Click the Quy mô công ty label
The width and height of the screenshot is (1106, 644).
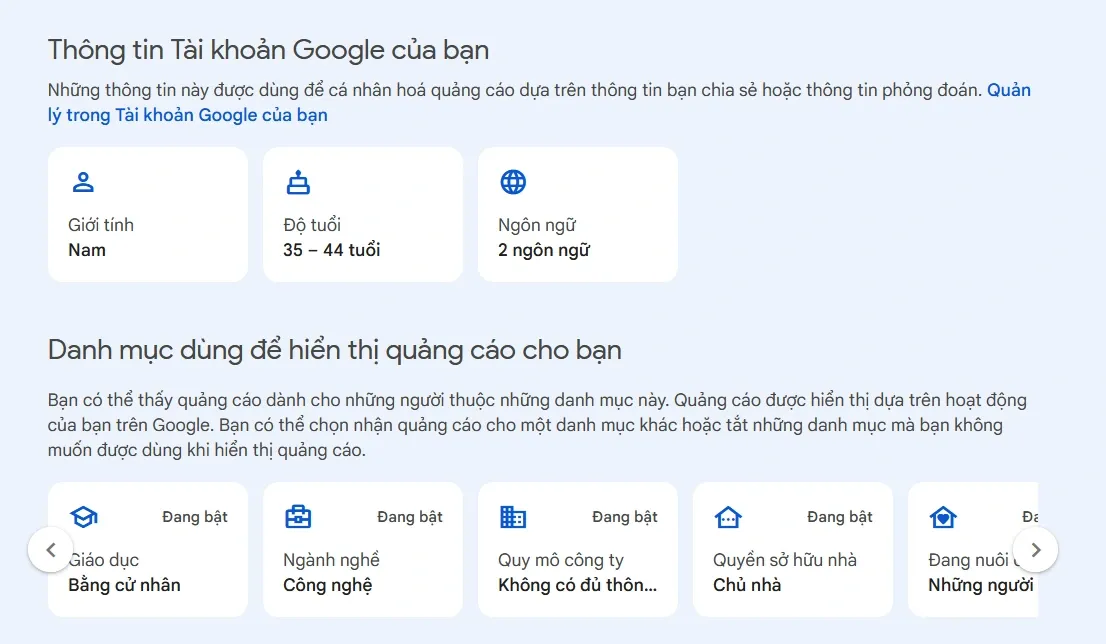(561, 560)
